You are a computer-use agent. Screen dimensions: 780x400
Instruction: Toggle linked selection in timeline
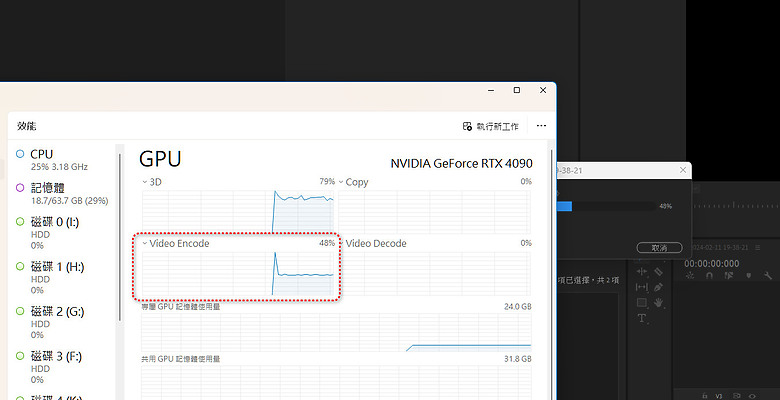[728, 276]
